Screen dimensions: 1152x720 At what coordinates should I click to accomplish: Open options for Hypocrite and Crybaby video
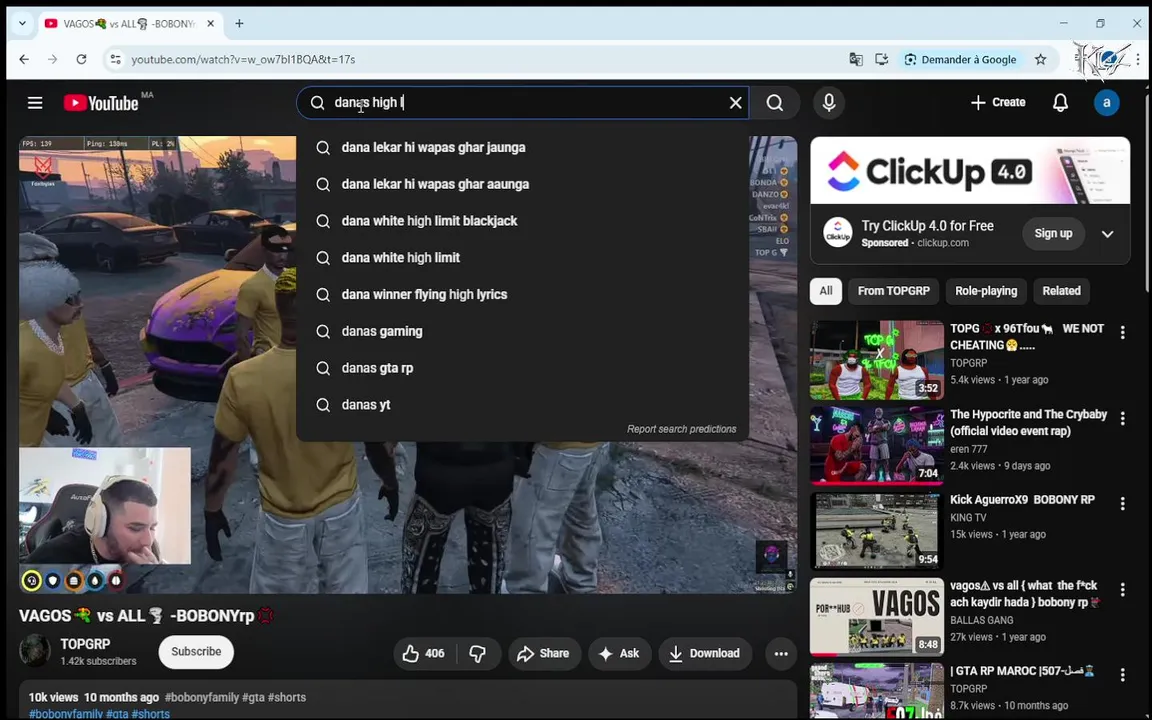tap(1122, 419)
